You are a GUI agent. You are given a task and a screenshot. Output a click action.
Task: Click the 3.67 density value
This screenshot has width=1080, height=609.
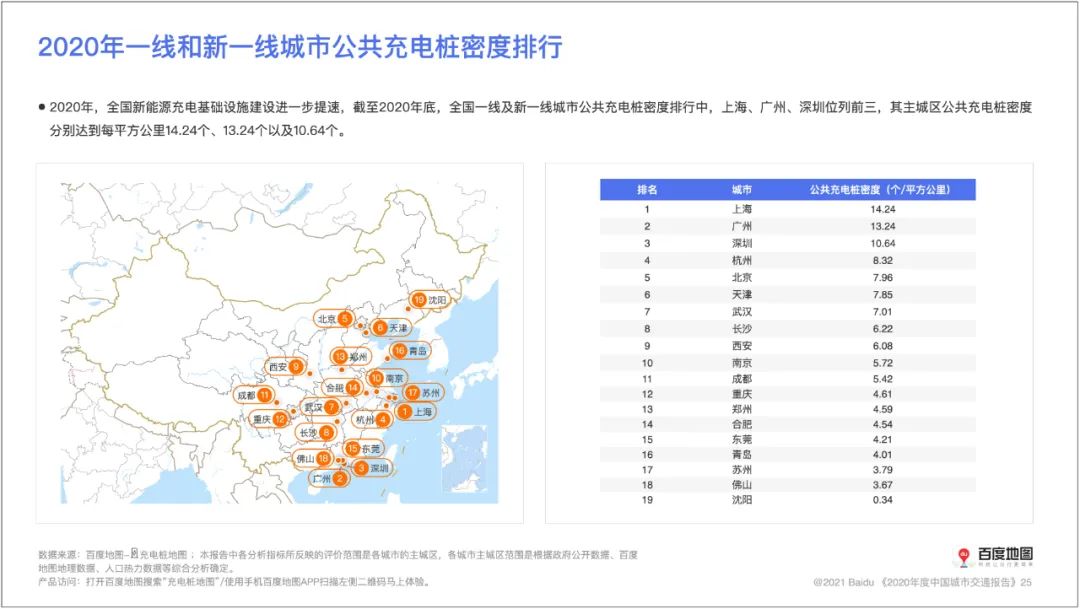pyautogui.click(x=882, y=485)
